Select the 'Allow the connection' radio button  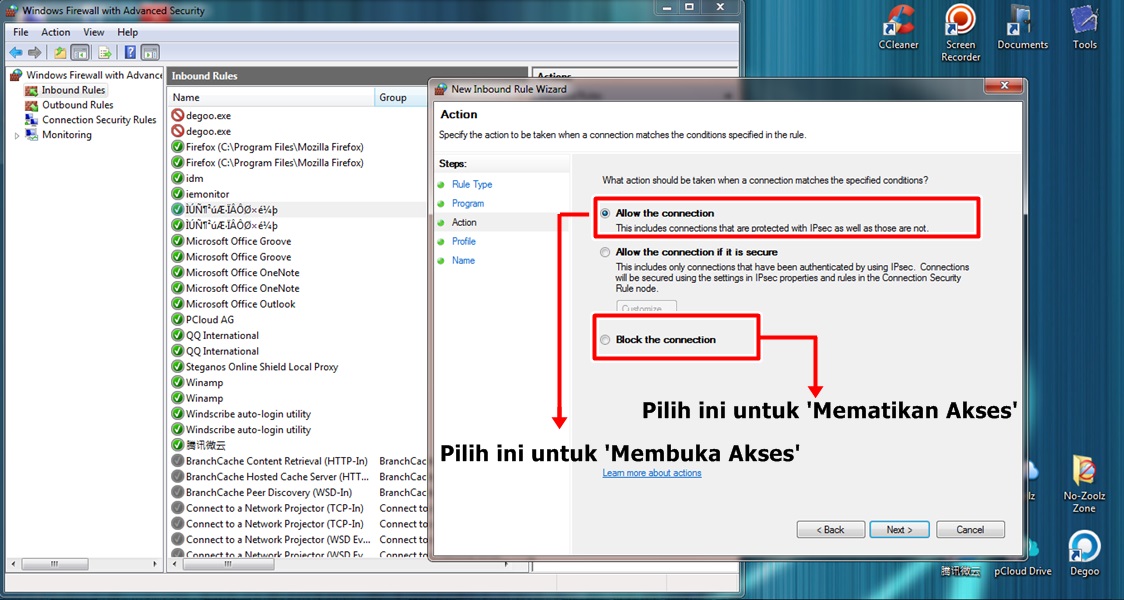coord(605,214)
